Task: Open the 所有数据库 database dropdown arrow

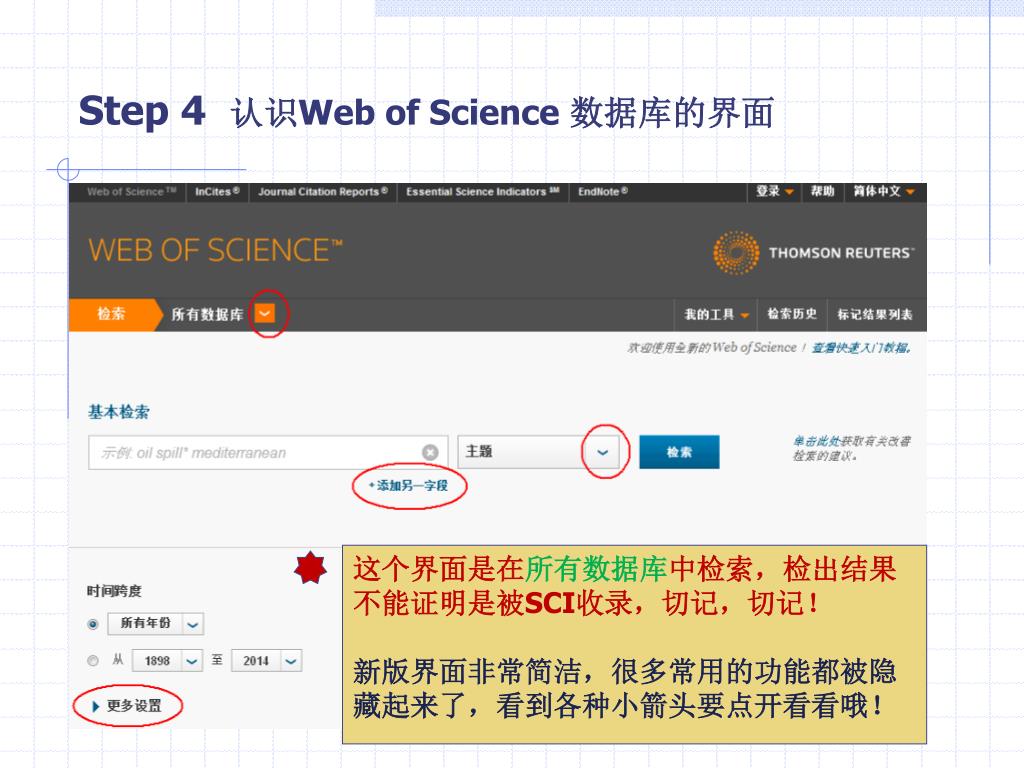Action: coord(265,313)
